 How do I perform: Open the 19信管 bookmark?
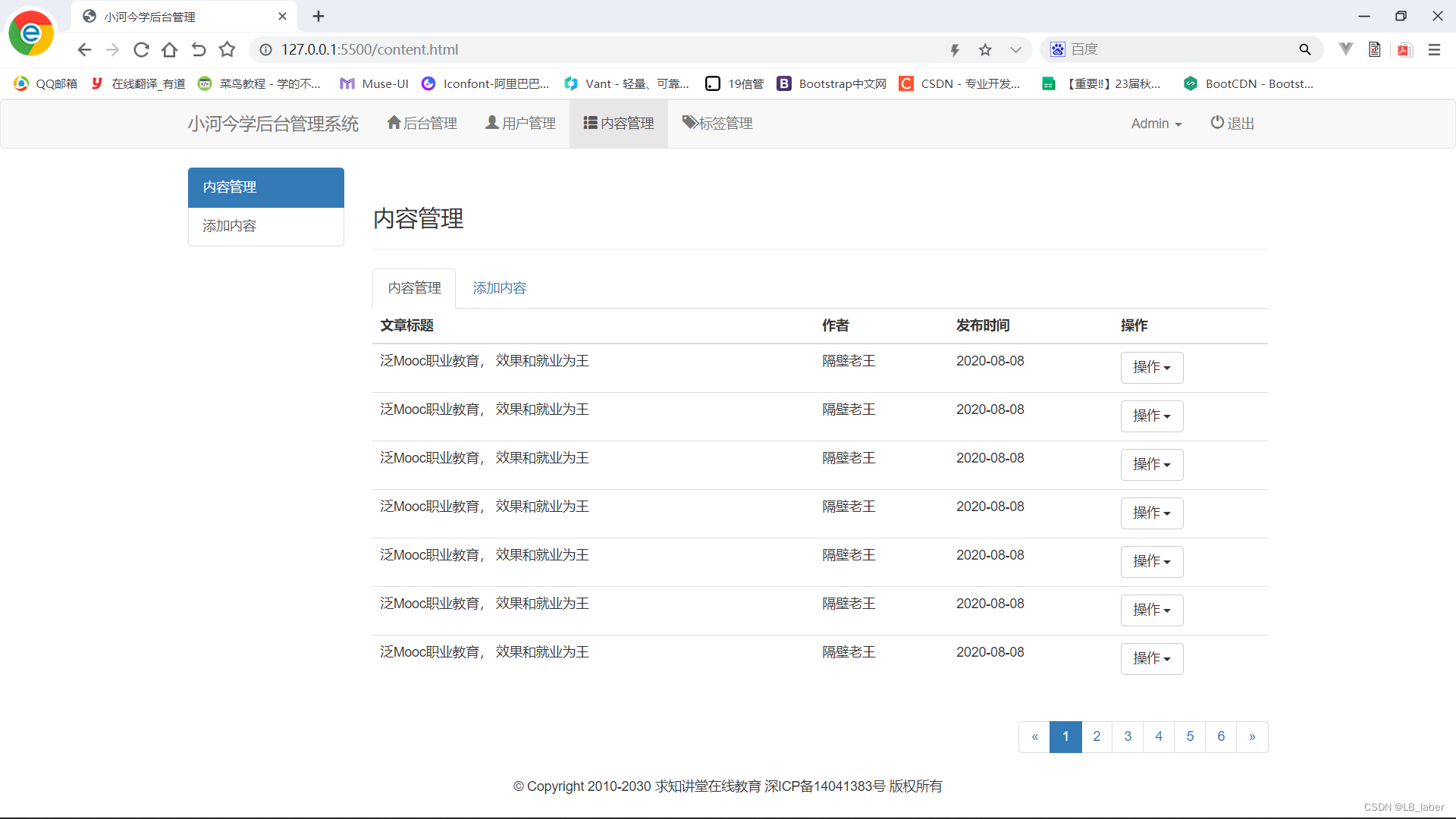pos(734,83)
